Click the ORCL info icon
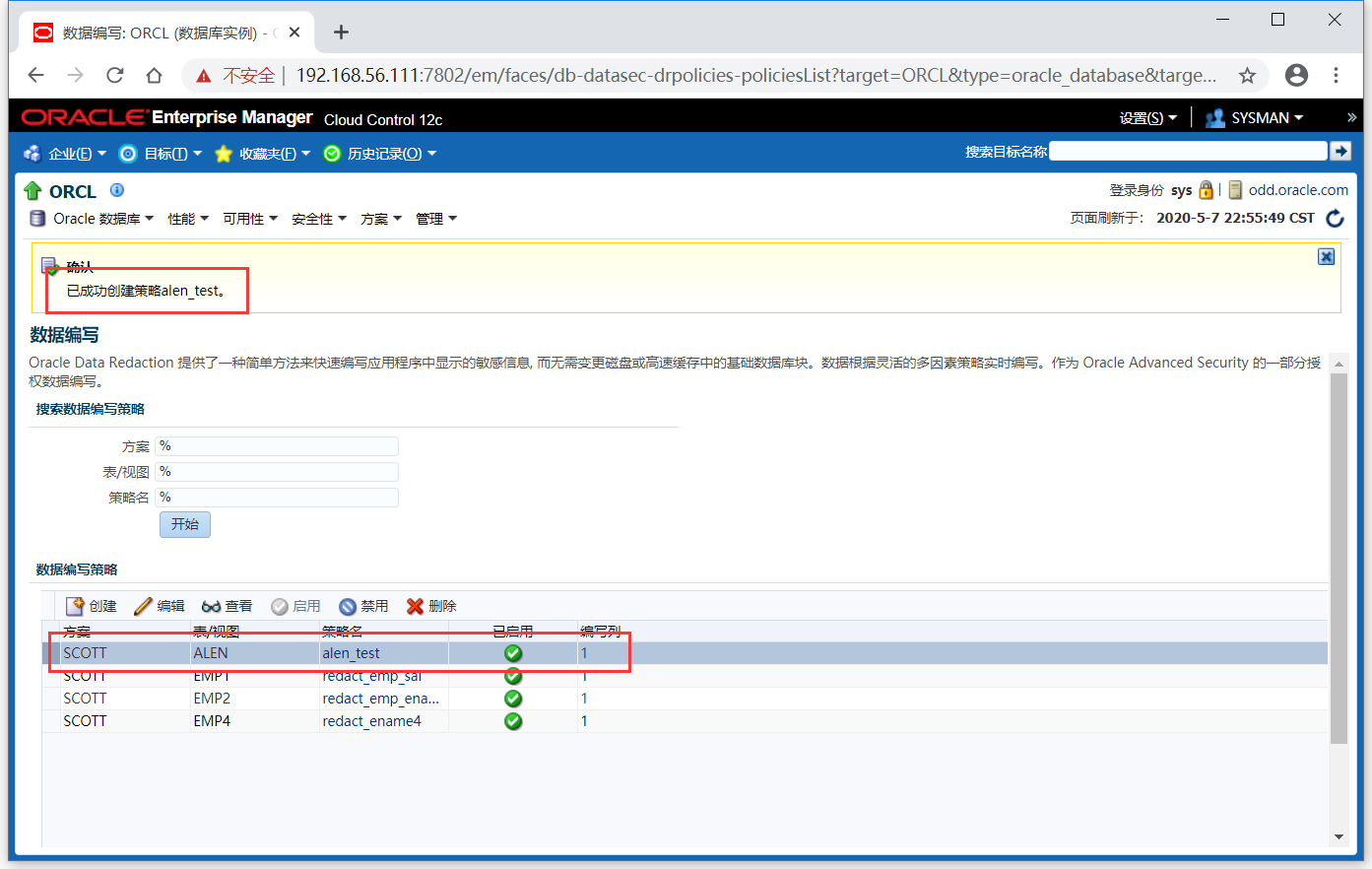1372x869 pixels. coord(117,190)
